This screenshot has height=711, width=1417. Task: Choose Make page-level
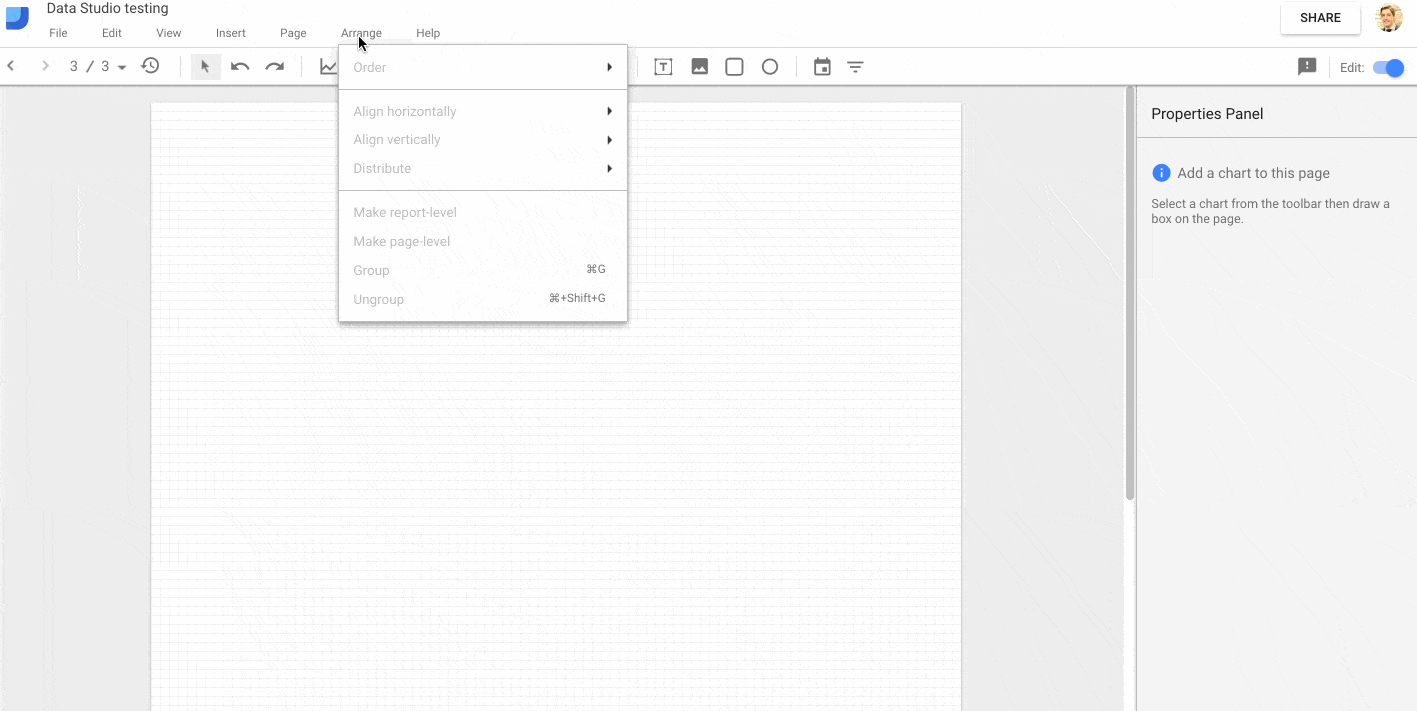tap(483, 242)
